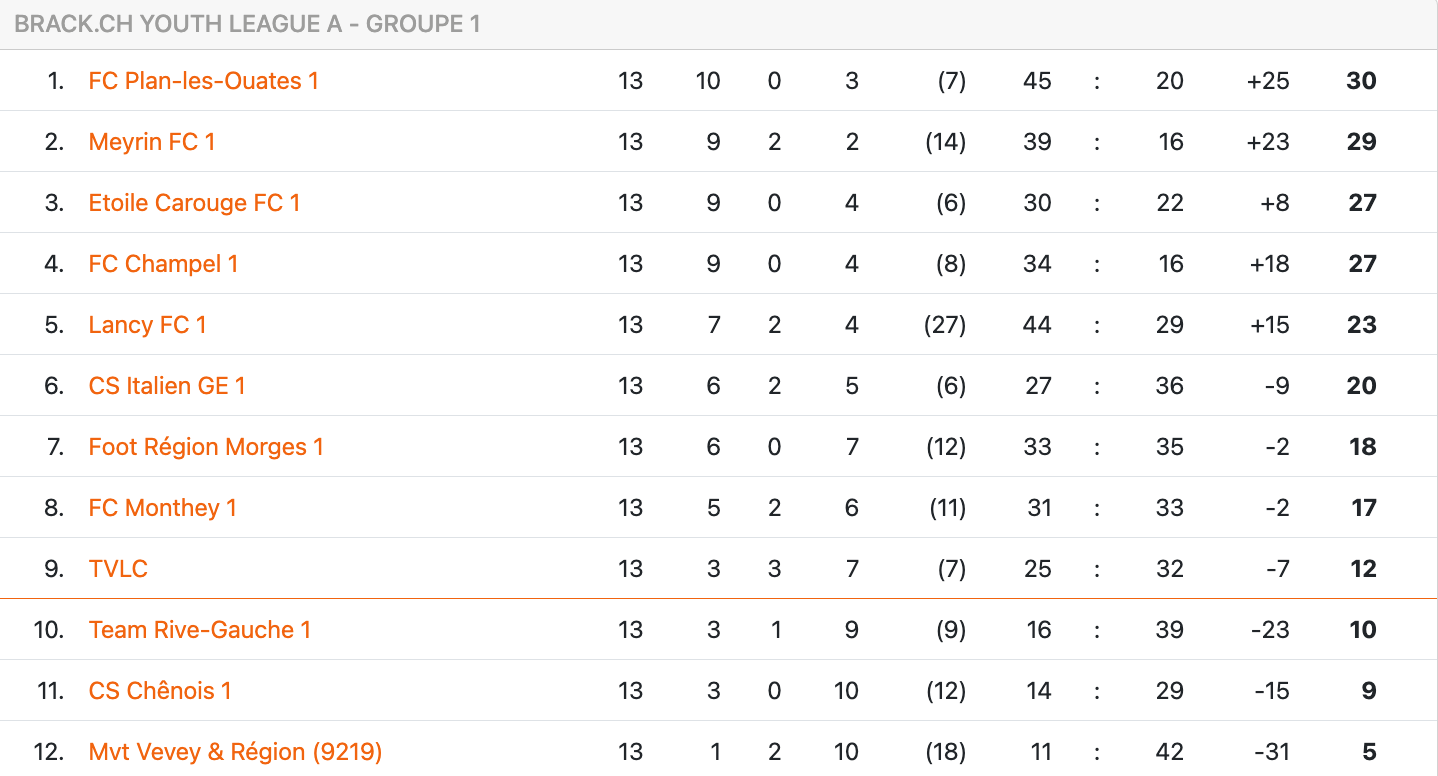Open the Meyrin FC 1 team page
Image resolution: width=1438 pixels, height=776 pixels.
point(152,142)
